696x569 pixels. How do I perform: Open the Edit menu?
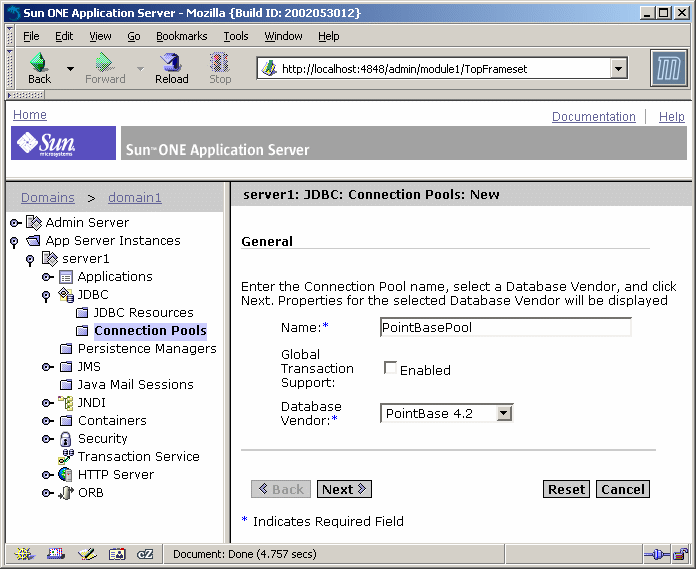pyautogui.click(x=64, y=36)
